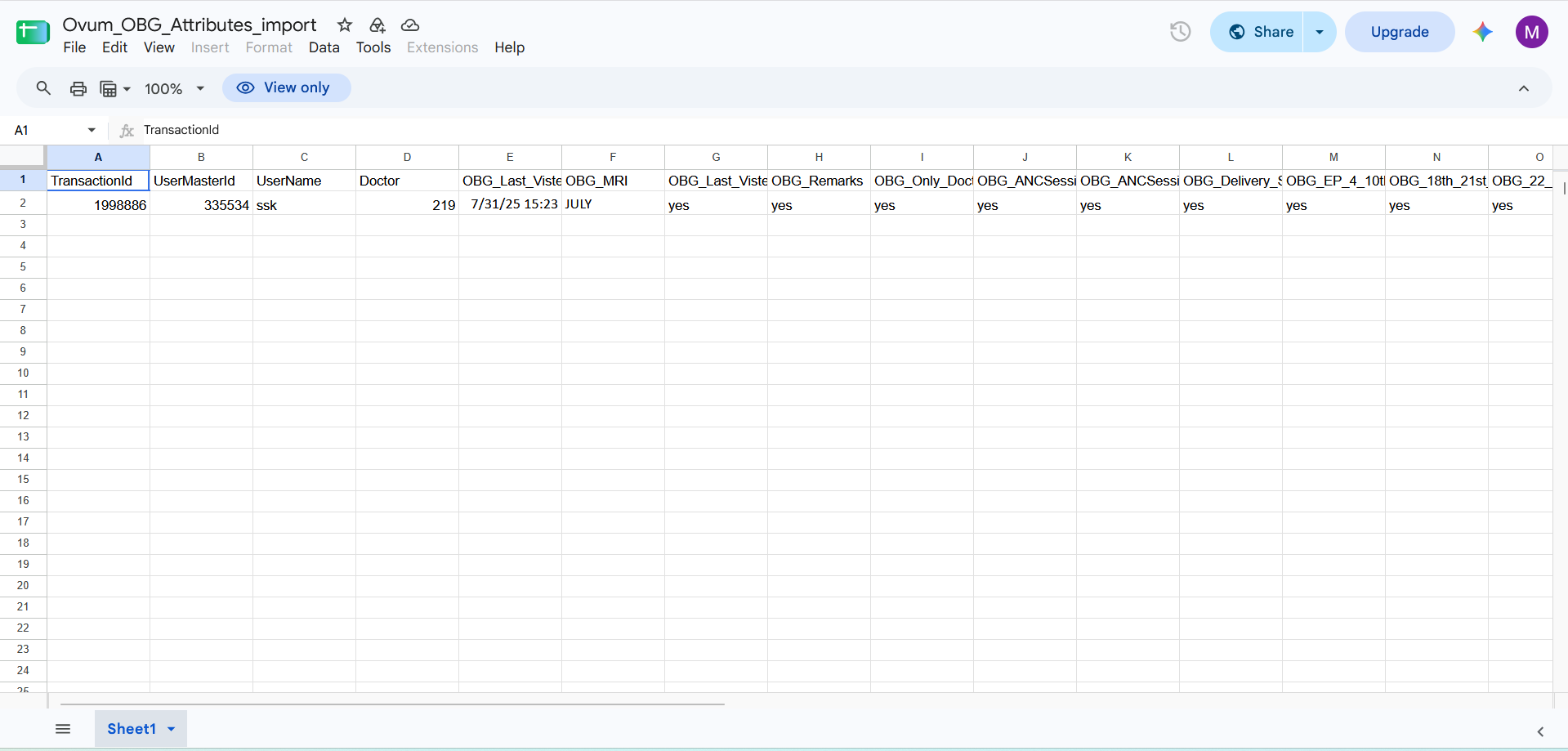Select the cell containing JULY
Viewport: 1568px width, 751px height.
pos(613,204)
